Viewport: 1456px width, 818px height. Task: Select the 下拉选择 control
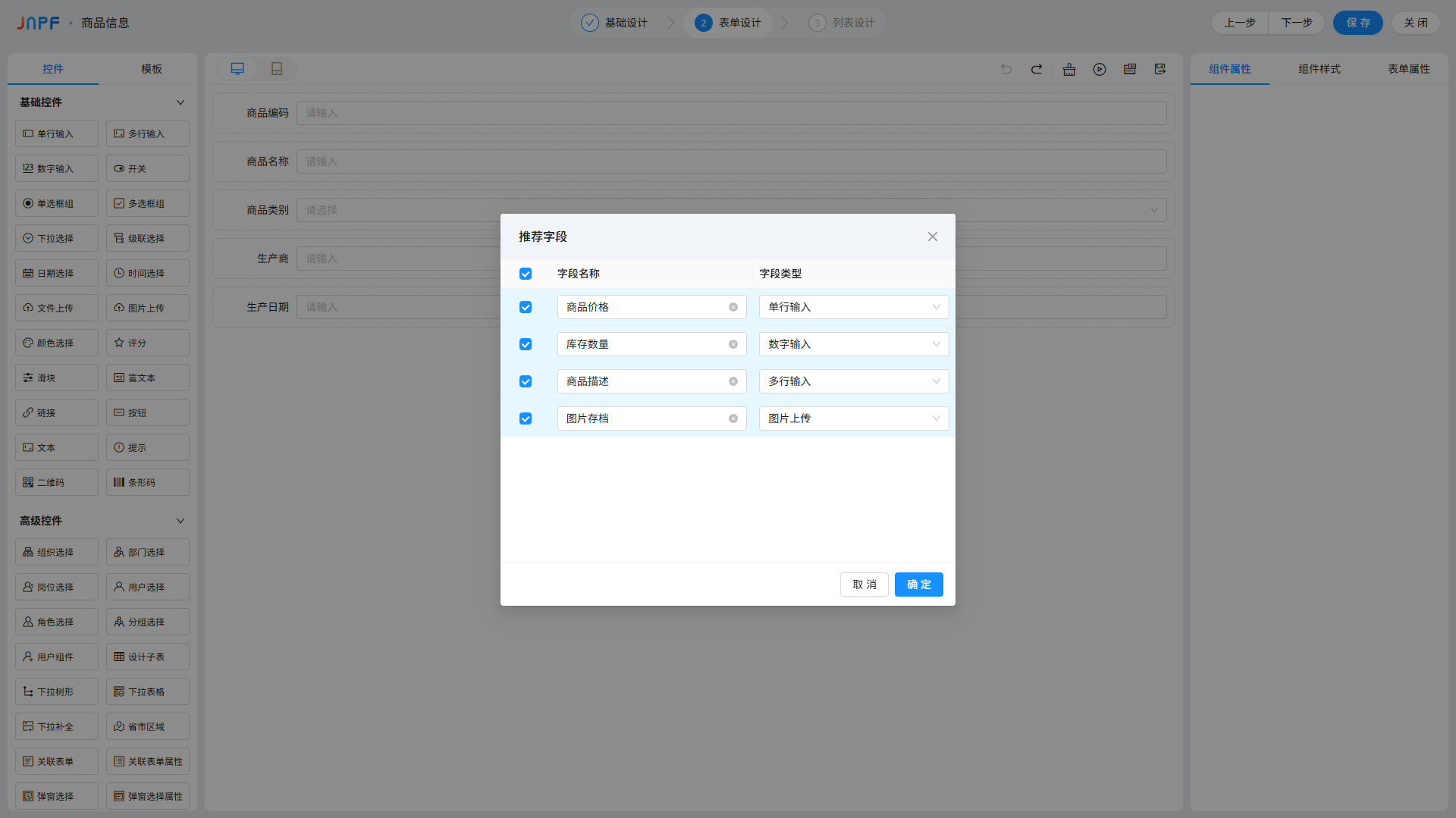pos(57,238)
